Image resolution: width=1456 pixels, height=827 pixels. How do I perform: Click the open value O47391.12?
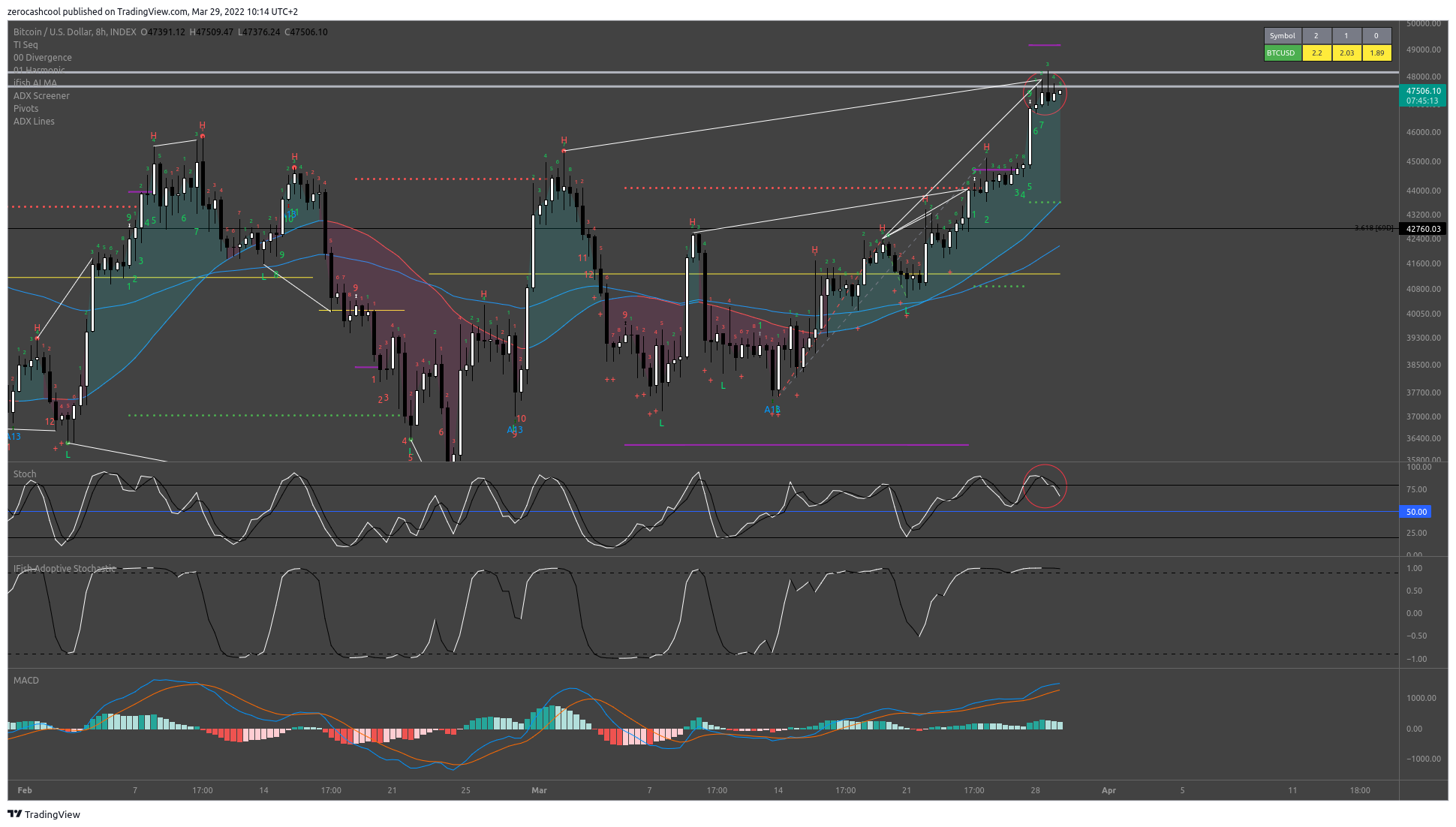[163, 32]
